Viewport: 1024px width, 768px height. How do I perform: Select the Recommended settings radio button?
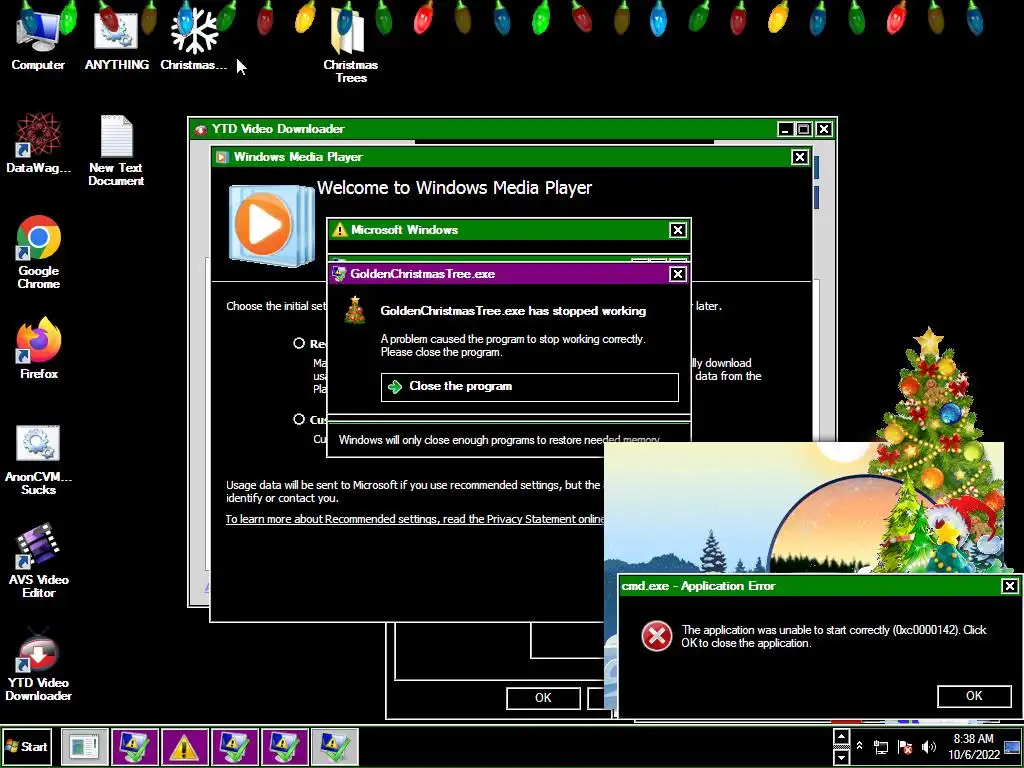tap(299, 344)
